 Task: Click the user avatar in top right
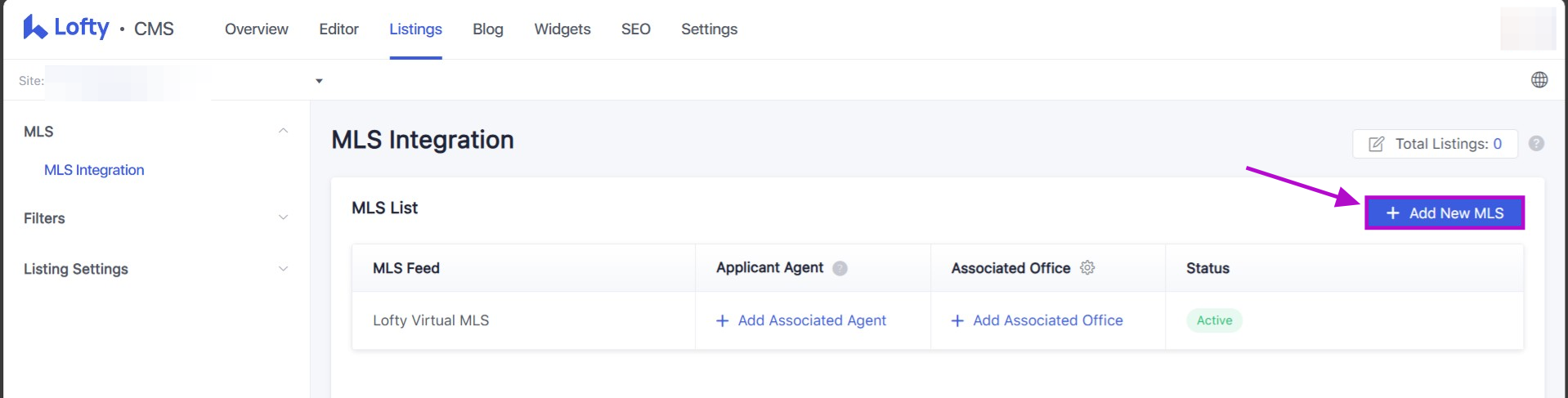[x=1527, y=29]
